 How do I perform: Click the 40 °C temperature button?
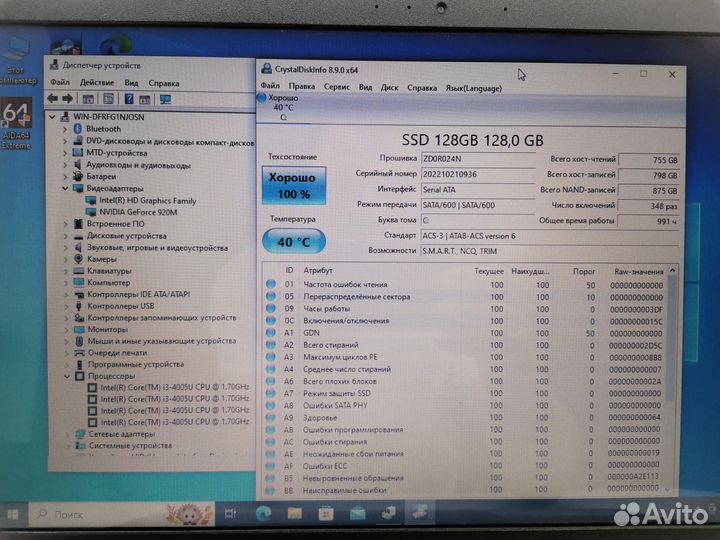[294, 241]
